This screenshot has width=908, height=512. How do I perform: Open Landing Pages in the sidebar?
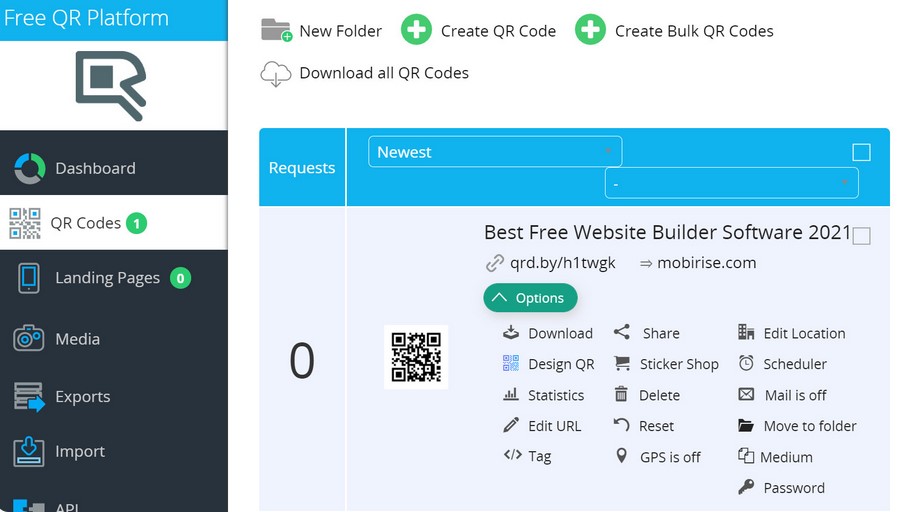point(107,278)
